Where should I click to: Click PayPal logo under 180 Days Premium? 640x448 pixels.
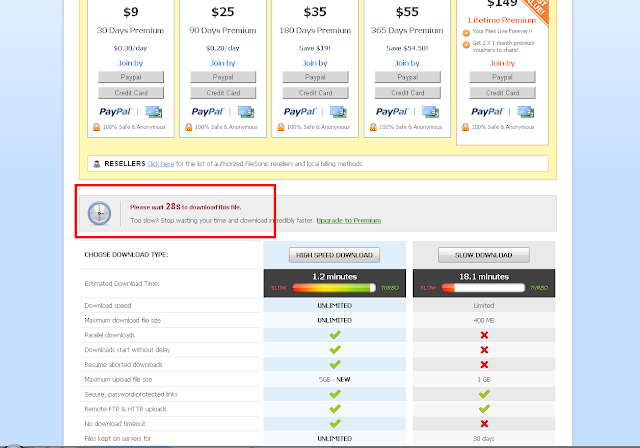(300, 111)
